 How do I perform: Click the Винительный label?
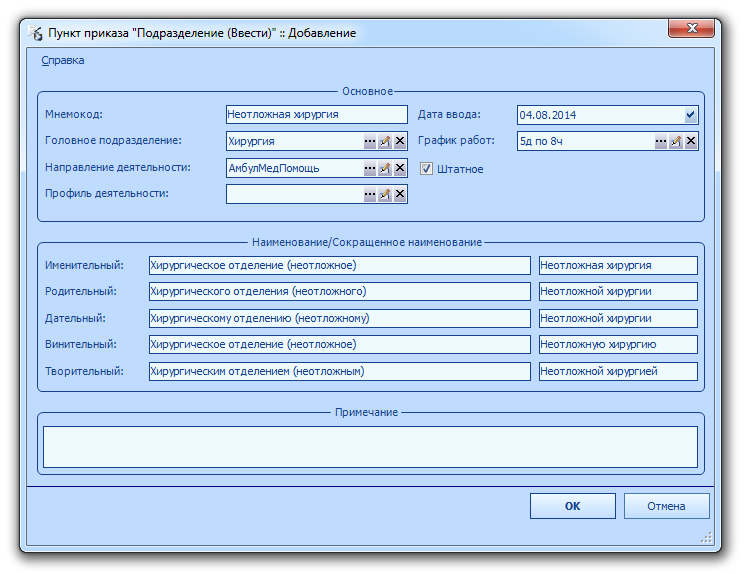pyautogui.click(x=80, y=344)
